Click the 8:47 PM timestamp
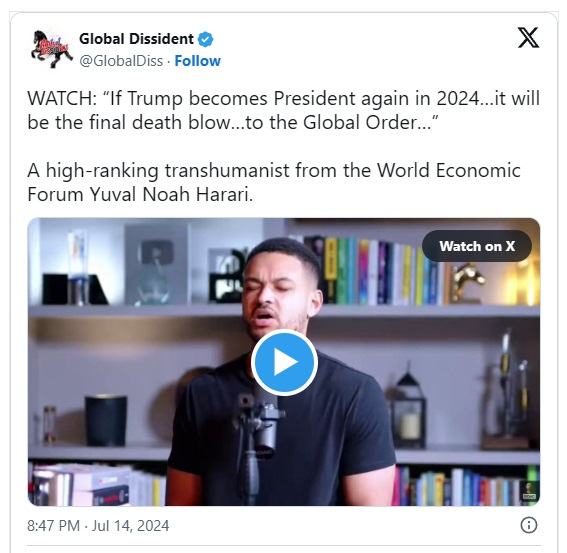Image resolution: width=567 pixels, height=553 pixels. point(53,526)
